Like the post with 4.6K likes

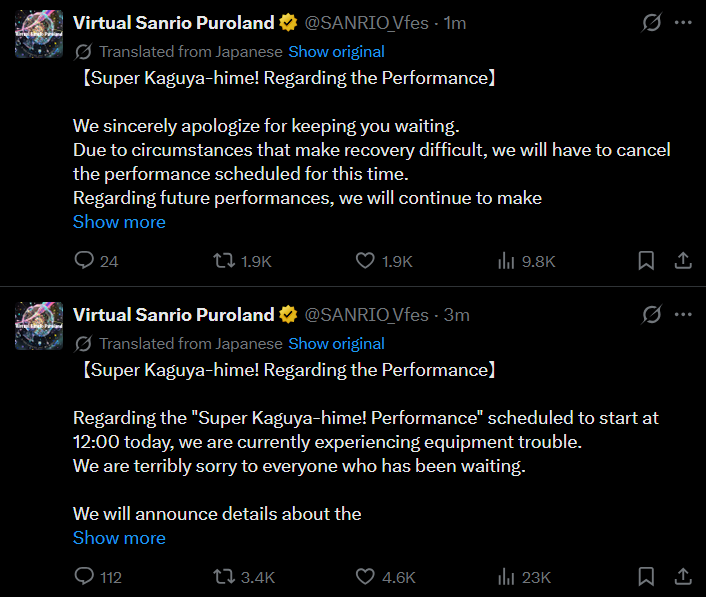point(366,577)
